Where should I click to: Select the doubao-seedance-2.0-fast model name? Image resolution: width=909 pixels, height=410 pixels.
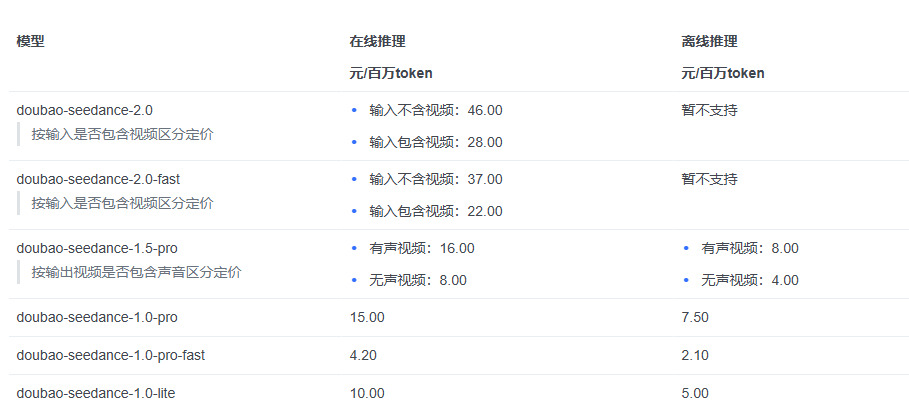(x=98, y=179)
